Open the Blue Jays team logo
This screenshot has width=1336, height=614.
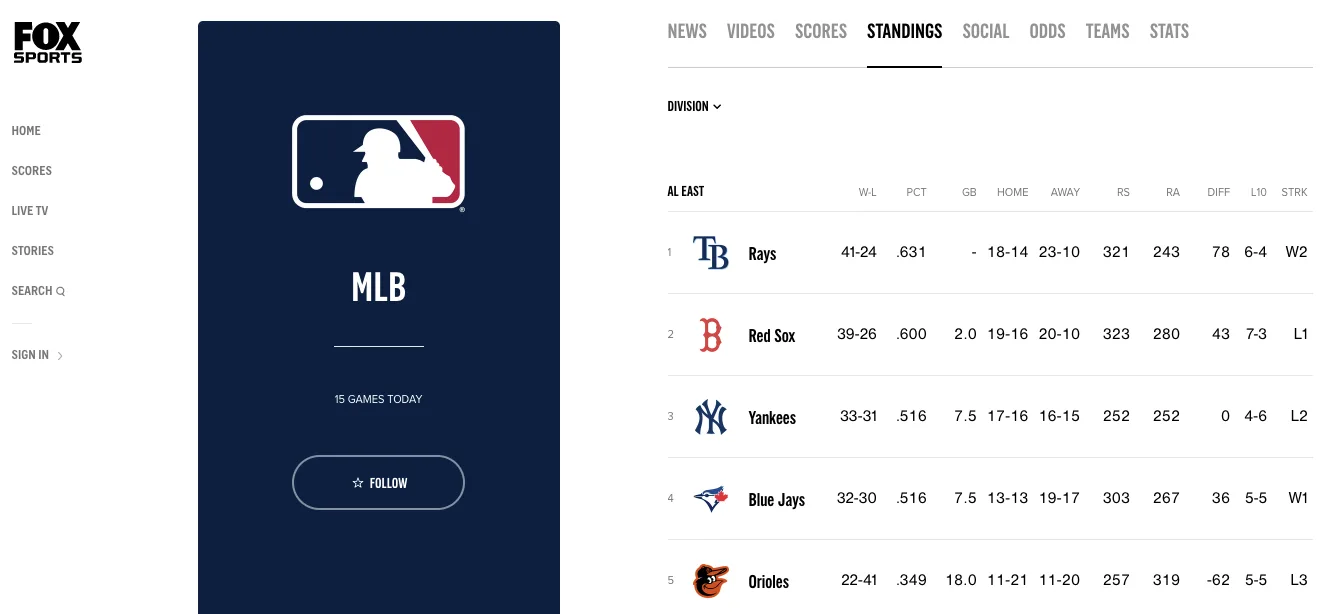[x=711, y=499]
